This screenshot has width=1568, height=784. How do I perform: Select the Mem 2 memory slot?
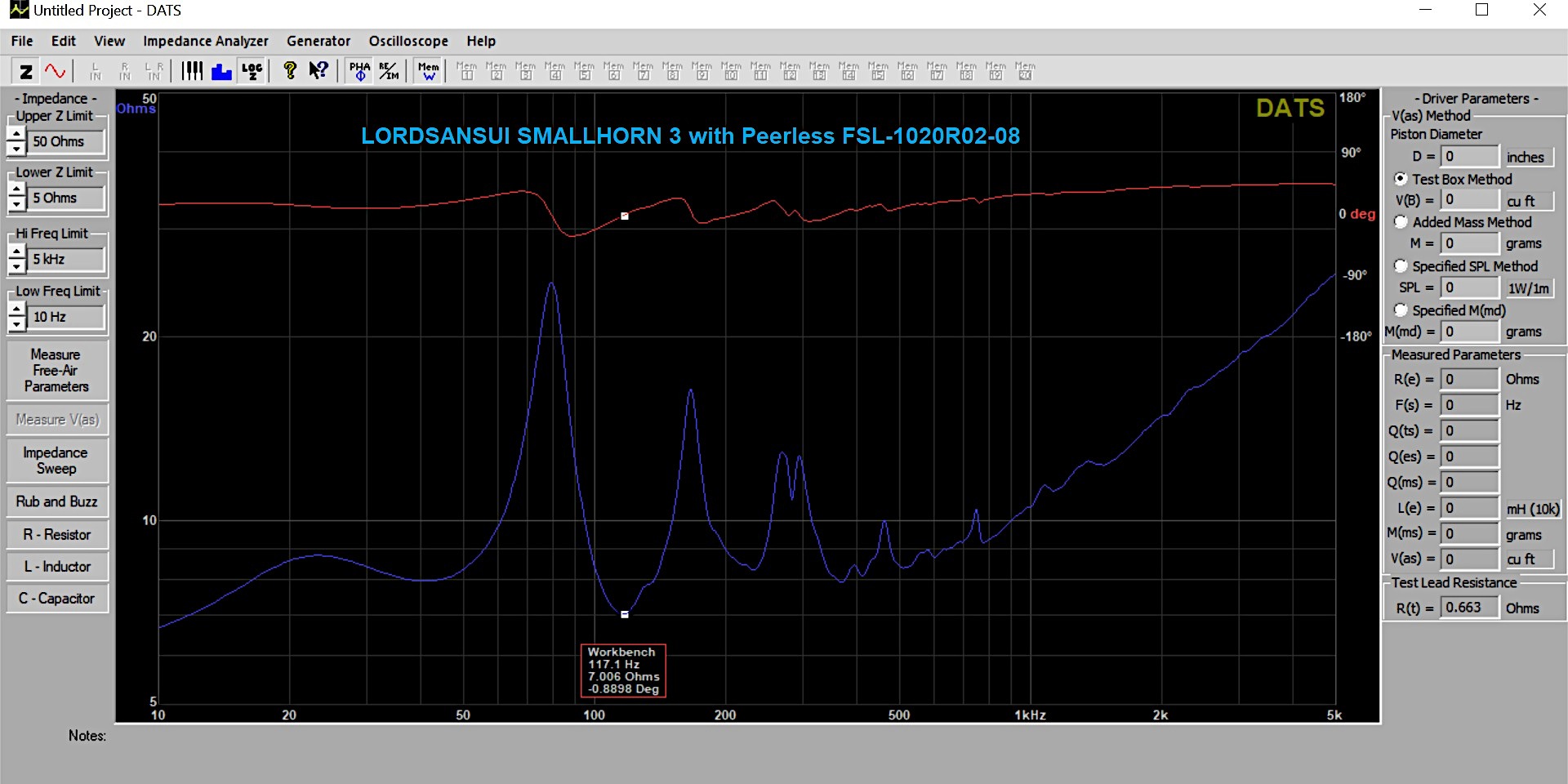click(x=496, y=71)
